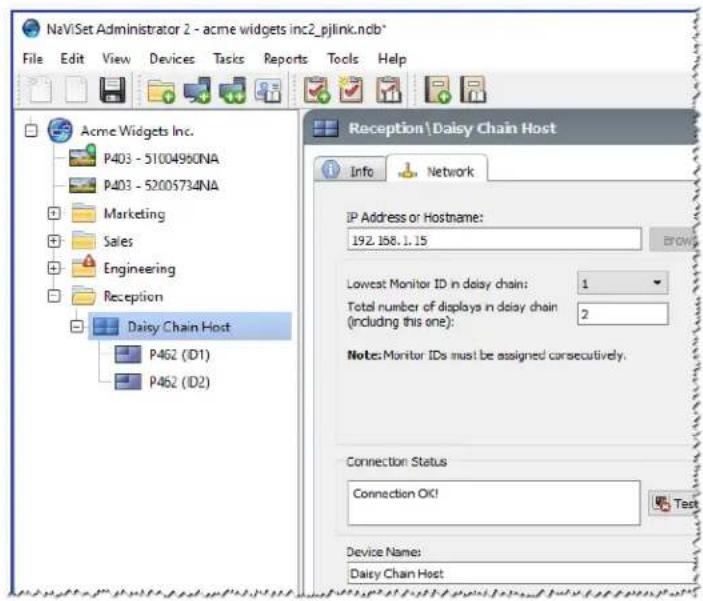Collapse the Acme Widgets Inc. root node
703x601 pixels.
(x=31, y=131)
